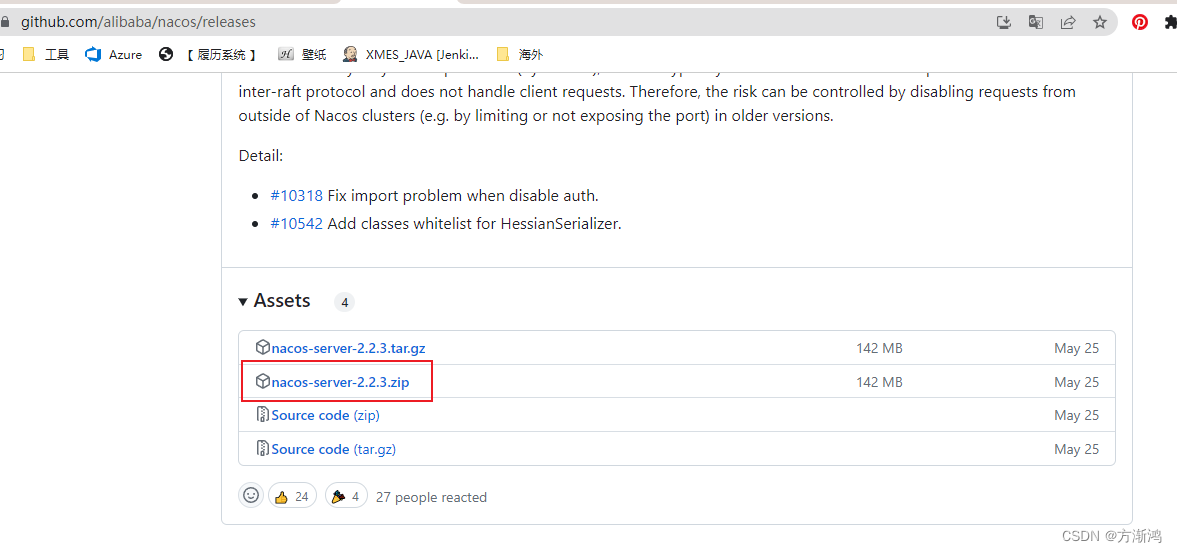Open the 工具 bookmarks folder
The width and height of the screenshot is (1177, 553).
click(46, 54)
